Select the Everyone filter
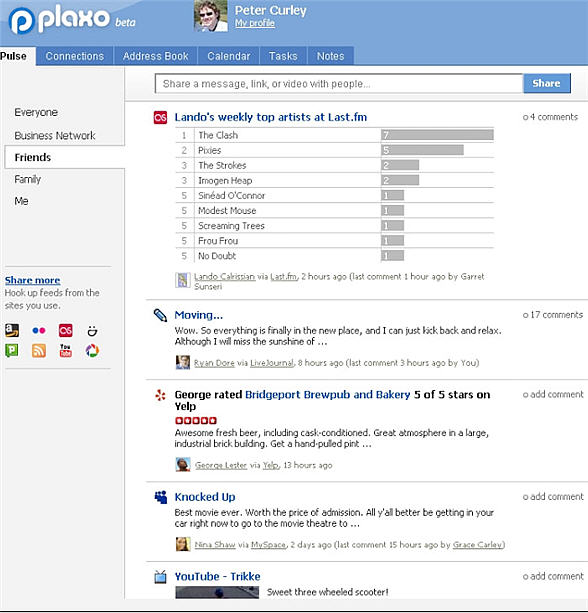The width and height of the screenshot is (588, 613). 36,113
